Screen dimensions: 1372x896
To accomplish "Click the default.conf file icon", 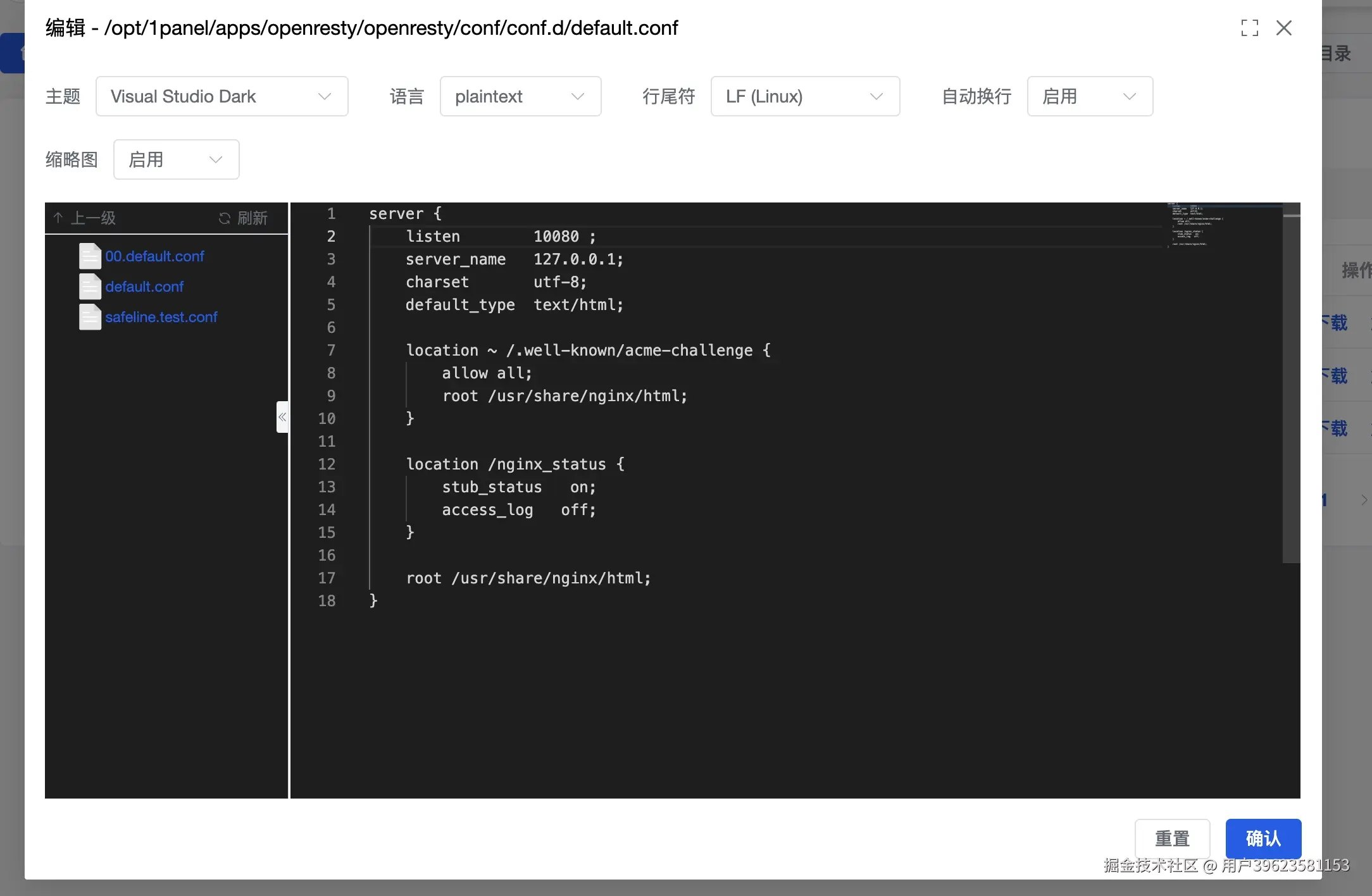I will (90, 287).
